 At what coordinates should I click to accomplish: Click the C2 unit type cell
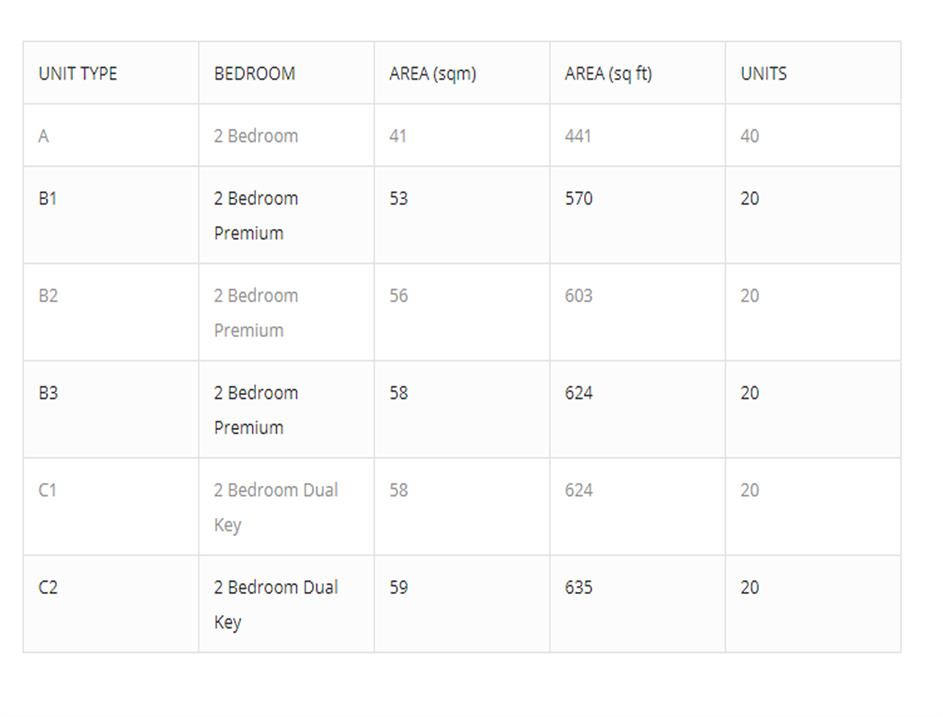(48, 587)
